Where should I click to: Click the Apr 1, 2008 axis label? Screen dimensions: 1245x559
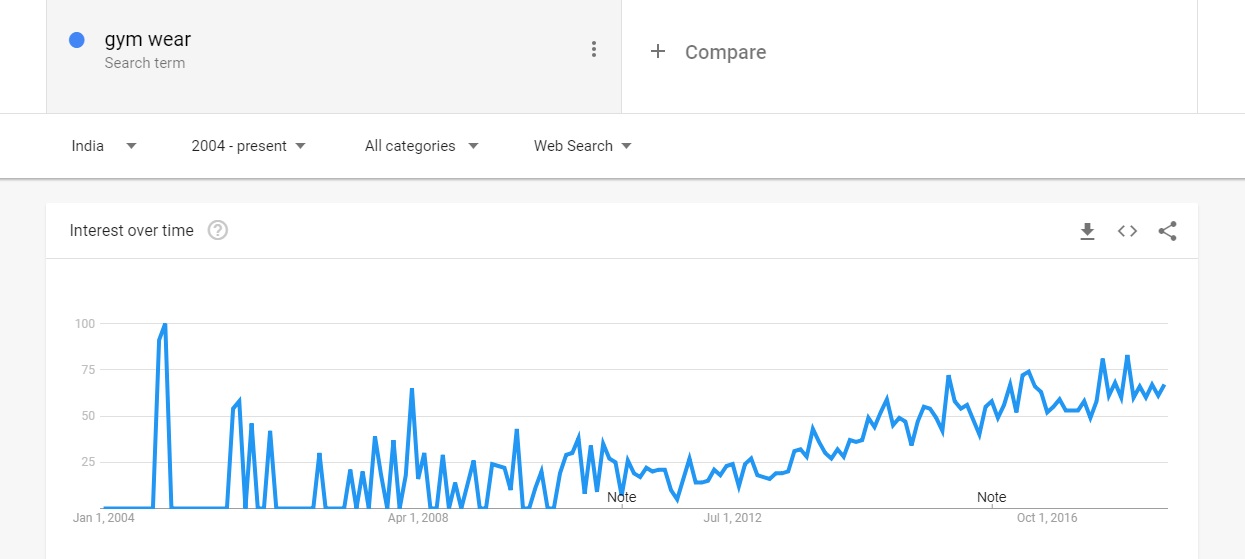(x=418, y=518)
